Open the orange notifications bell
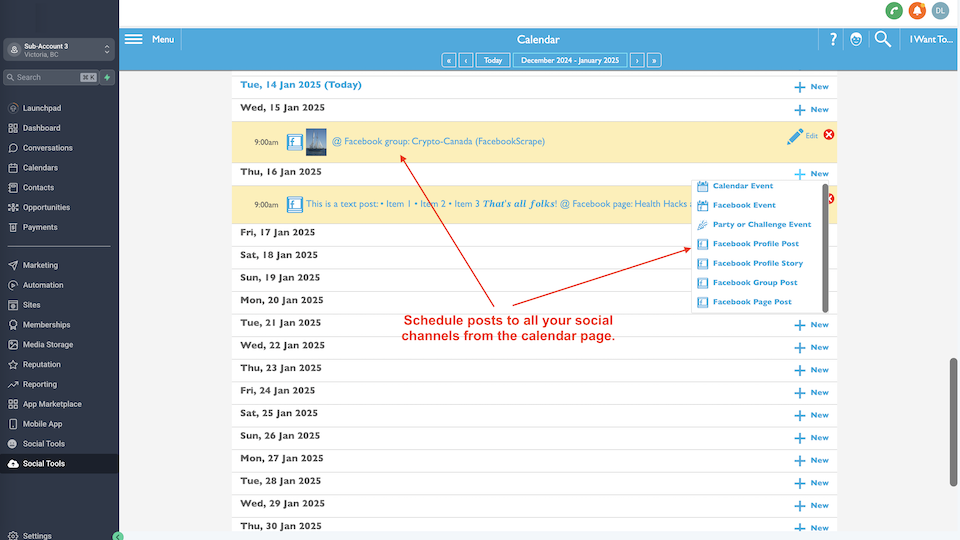The width and height of the screenshot is (960, 540). click(917, 11)
